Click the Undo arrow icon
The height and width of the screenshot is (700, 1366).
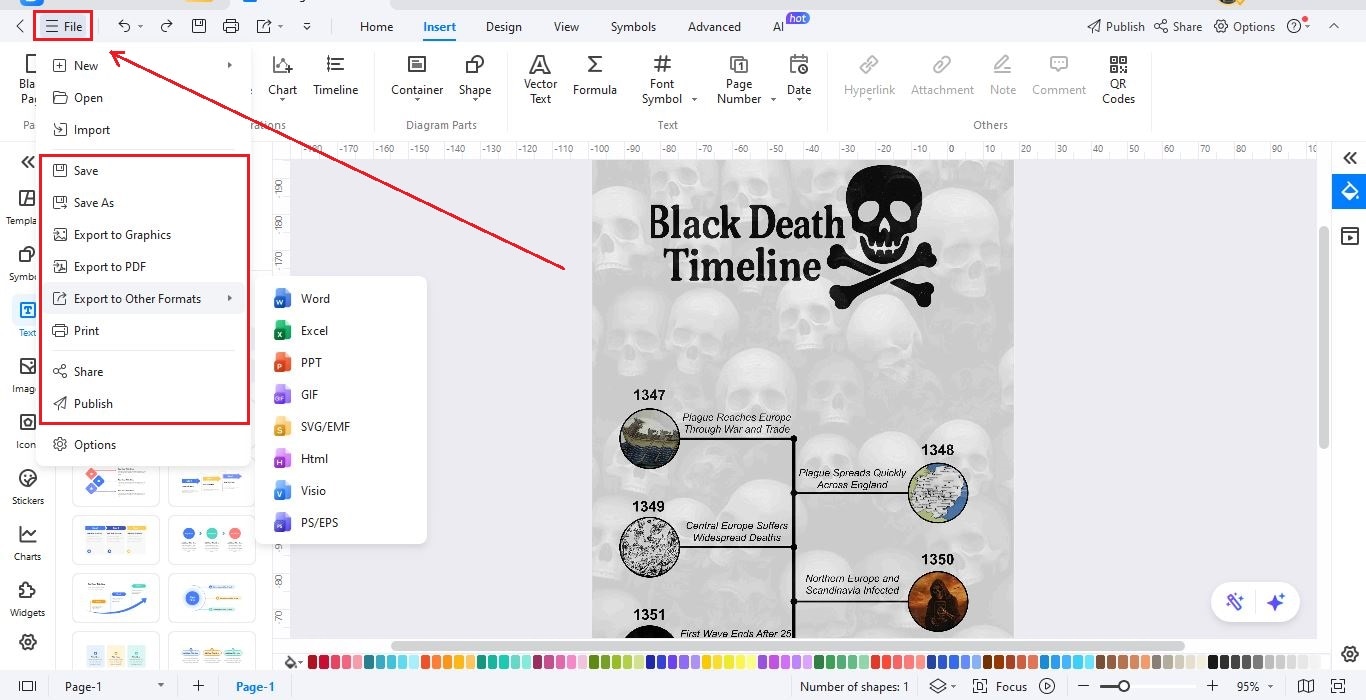(x=123, y=26)
